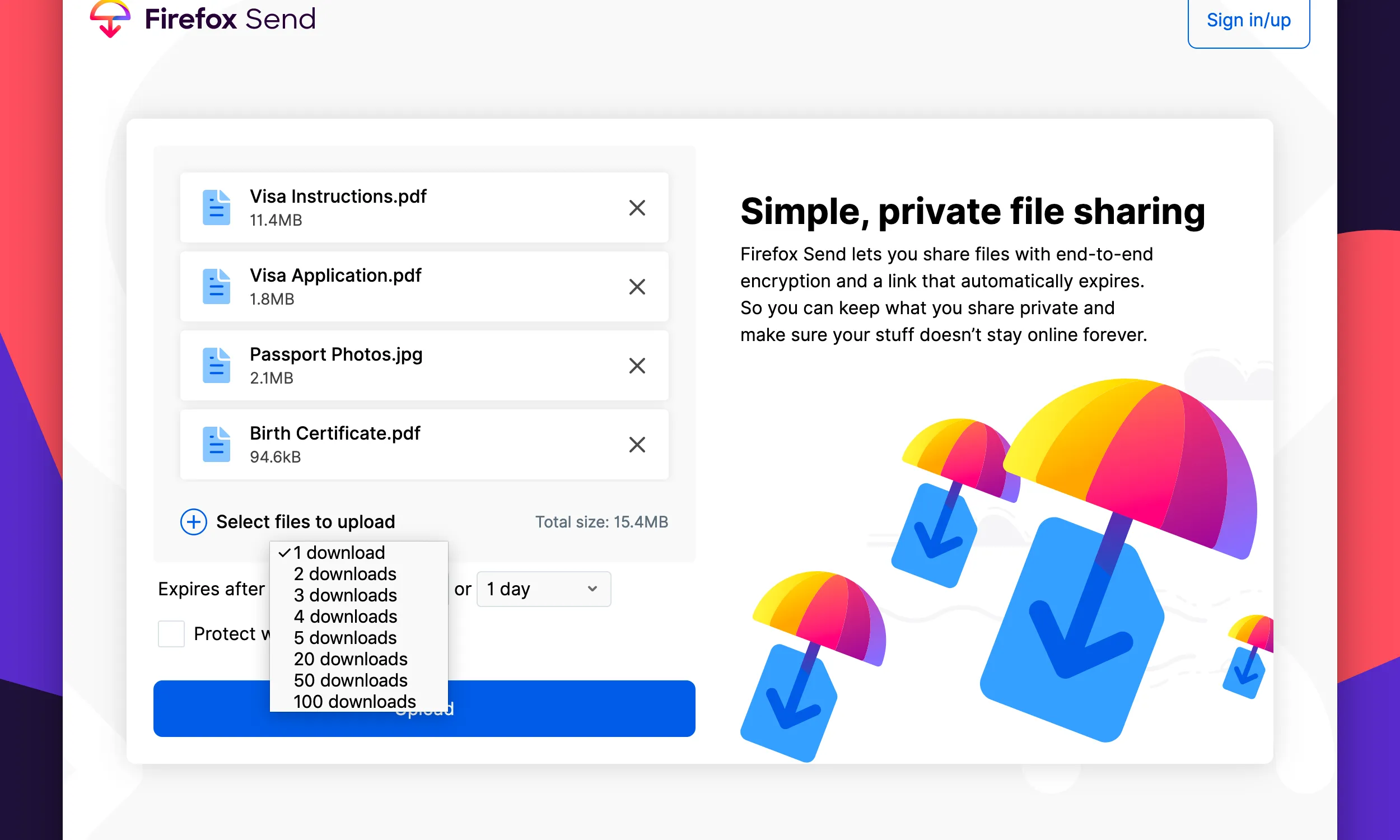
Task: Click the chevron arrow on 1 day dropdown
Action: 592,589
